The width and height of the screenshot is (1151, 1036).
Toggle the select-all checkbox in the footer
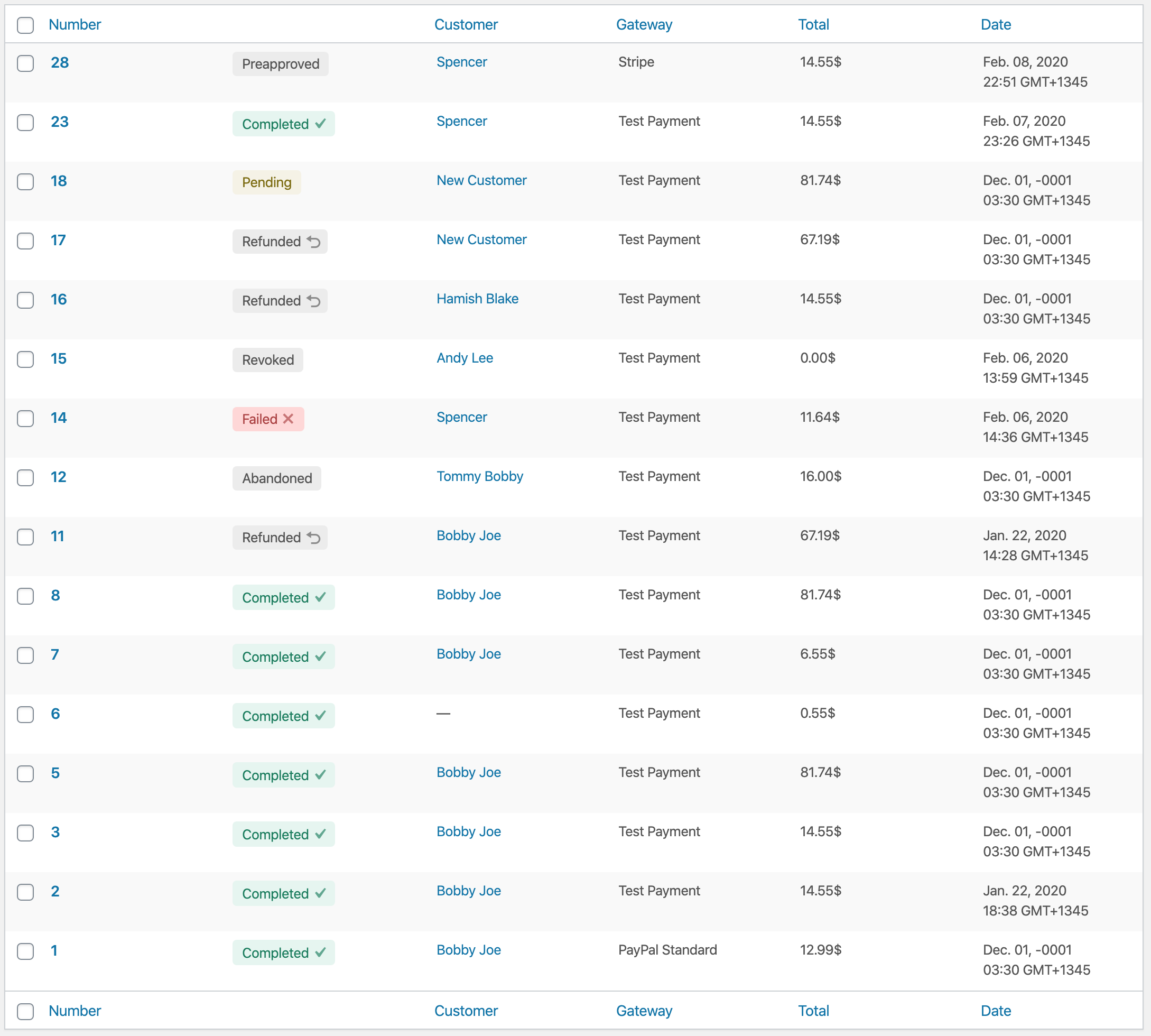25,1011
